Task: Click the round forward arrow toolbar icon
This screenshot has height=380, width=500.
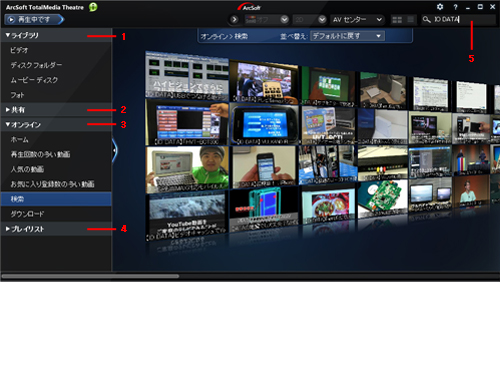Action: (234, 20)
